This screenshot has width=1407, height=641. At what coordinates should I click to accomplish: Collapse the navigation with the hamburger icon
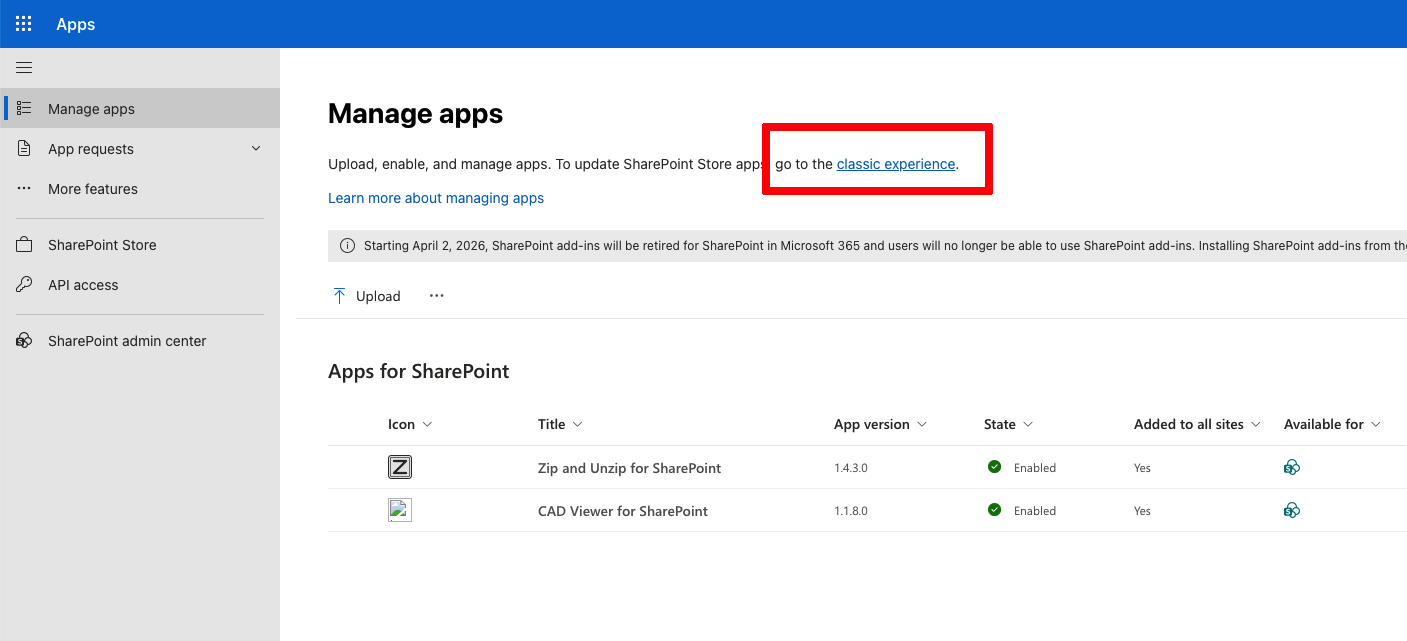click(24, 67)
